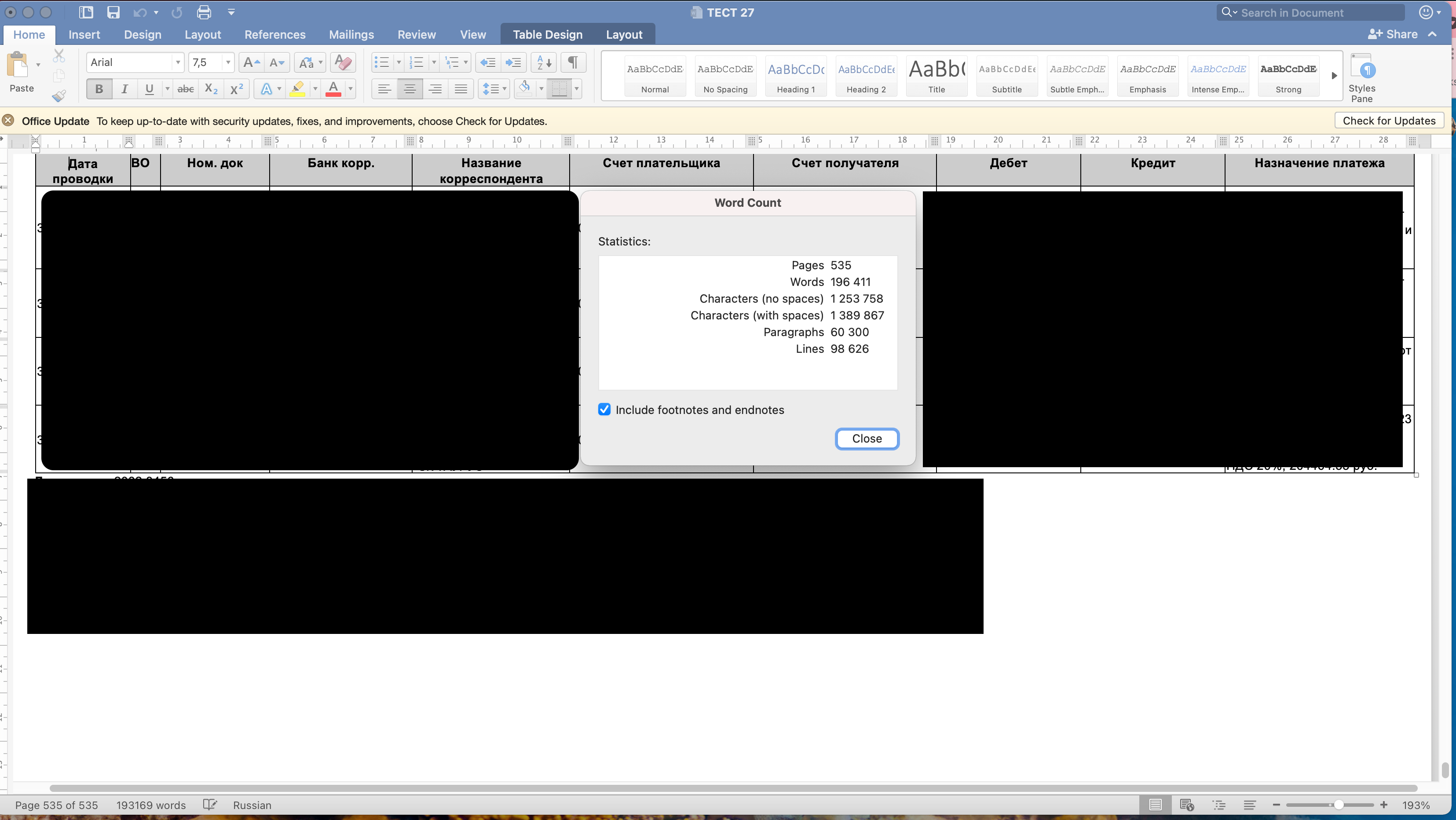Open the font size dropdown
The image size is (1456, 820).
(x=228, y=62)
